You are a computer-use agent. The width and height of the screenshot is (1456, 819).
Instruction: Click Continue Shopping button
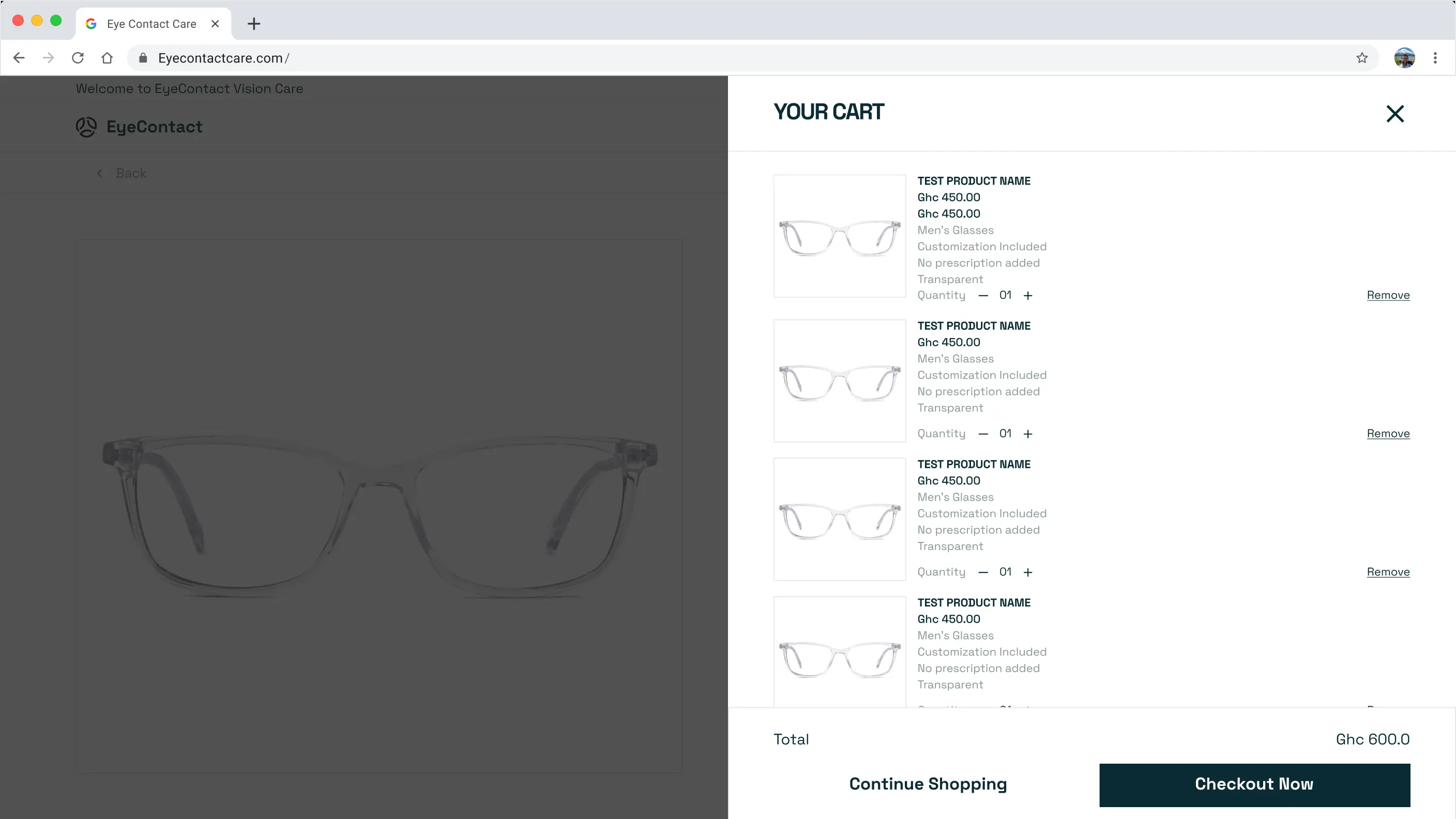click(928, 784)
